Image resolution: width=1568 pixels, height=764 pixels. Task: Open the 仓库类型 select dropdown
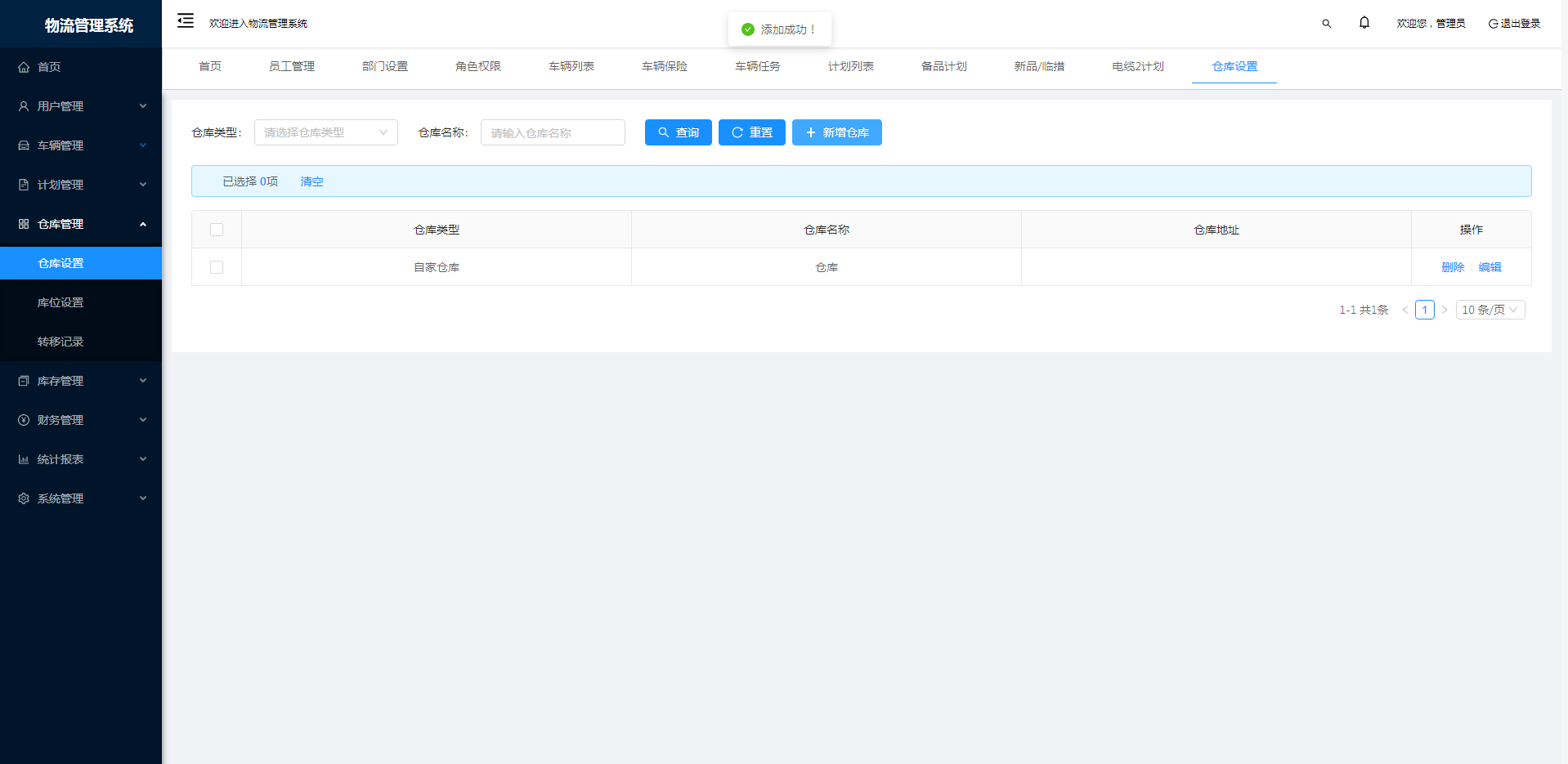[326, 132]
